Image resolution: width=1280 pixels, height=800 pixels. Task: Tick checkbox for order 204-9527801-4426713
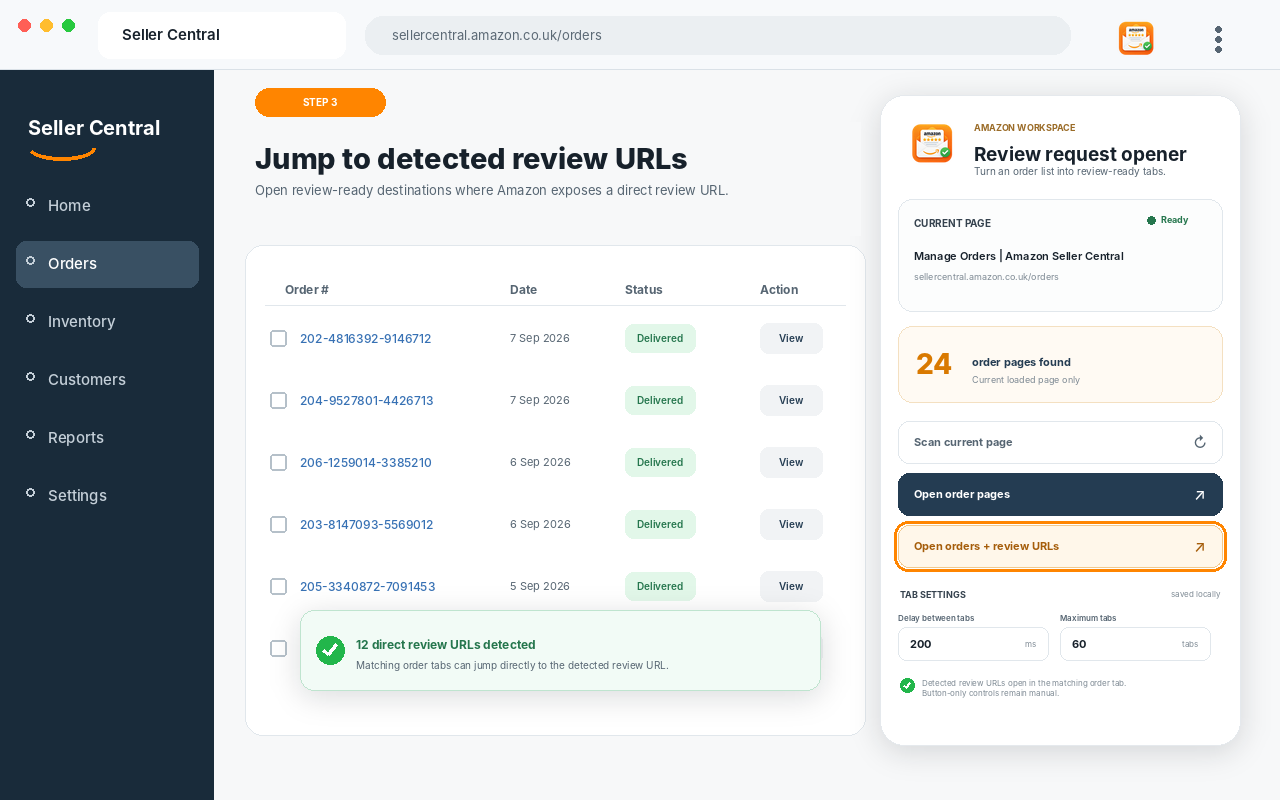click(279, 400)
